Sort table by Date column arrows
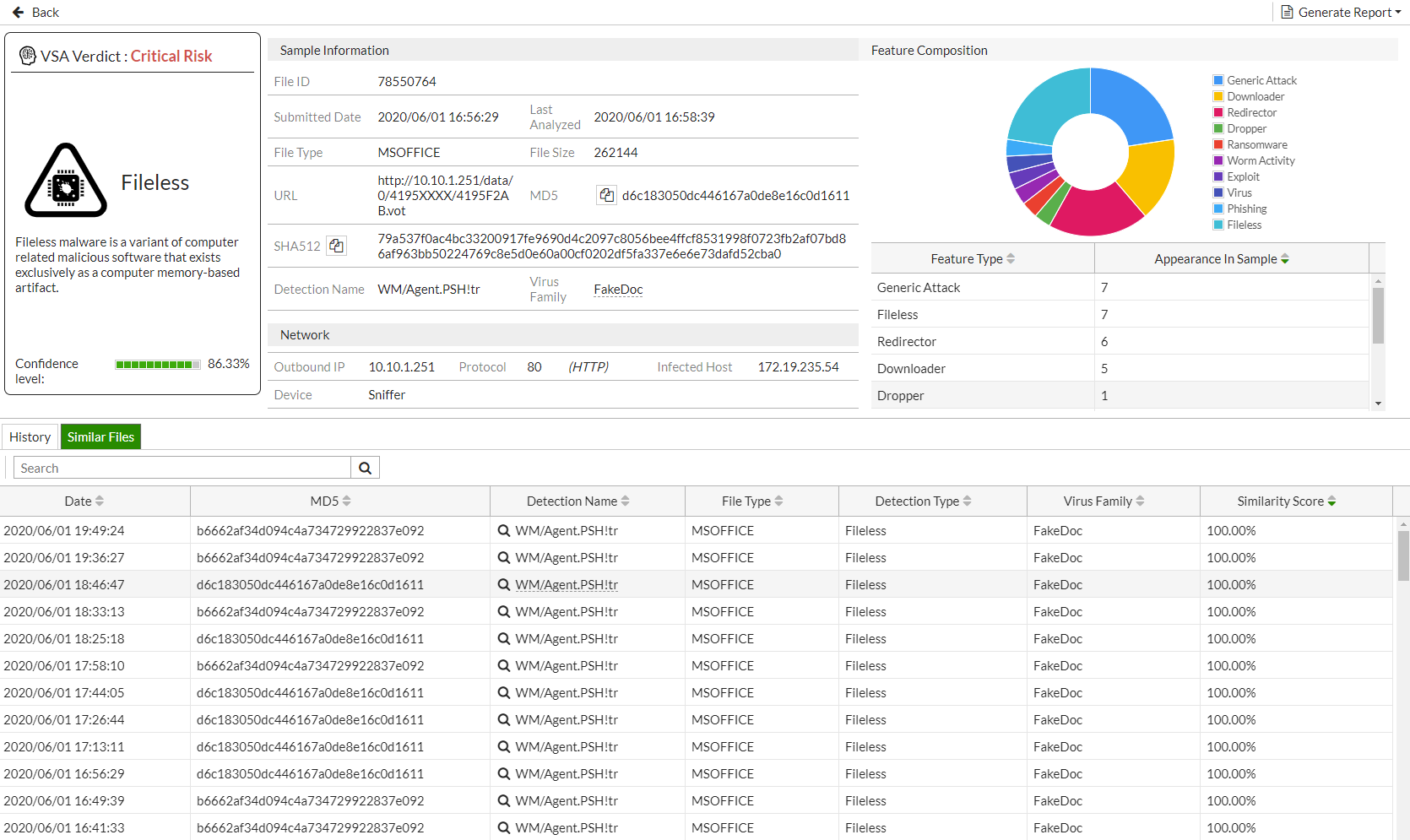Image resolution: width=1410 pixels, height=840 pixels. click(100, 501)
